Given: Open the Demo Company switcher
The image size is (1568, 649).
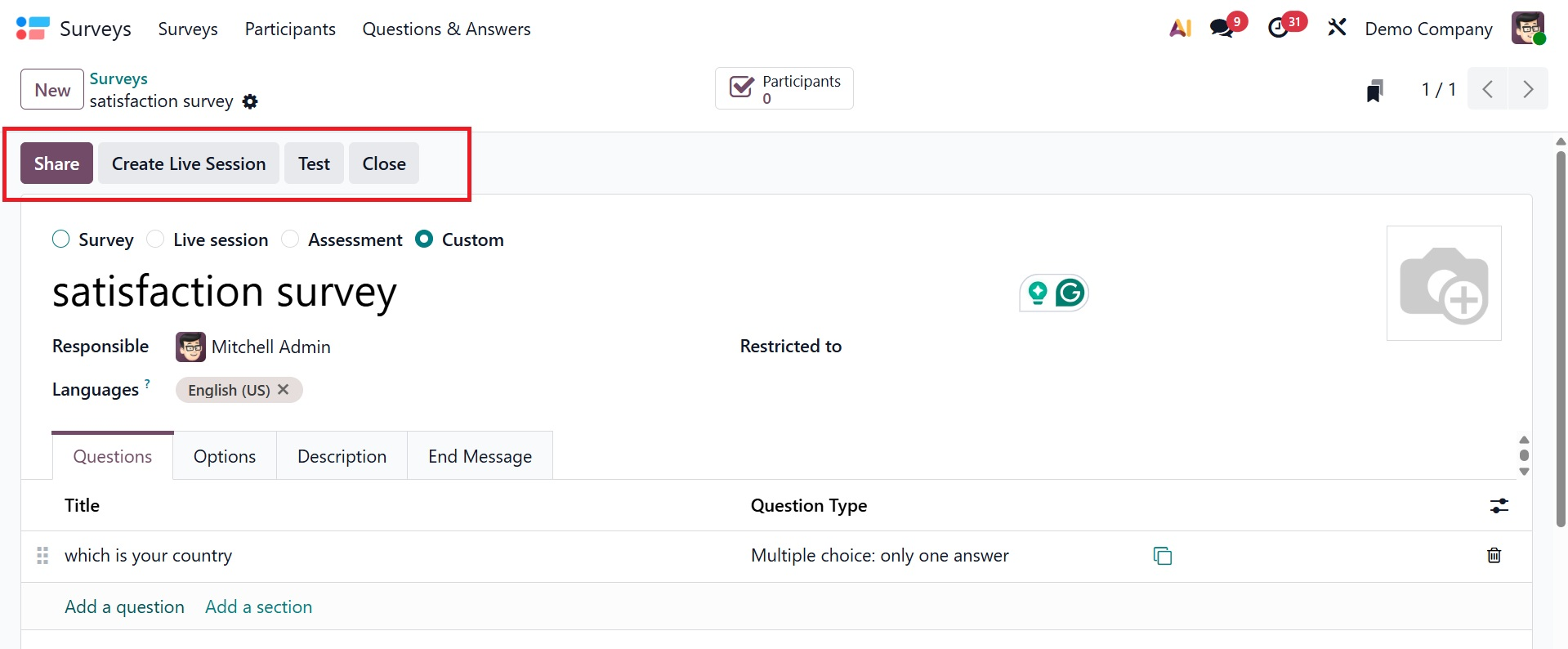Looking at the screenshot, I should pos(1428,29).
